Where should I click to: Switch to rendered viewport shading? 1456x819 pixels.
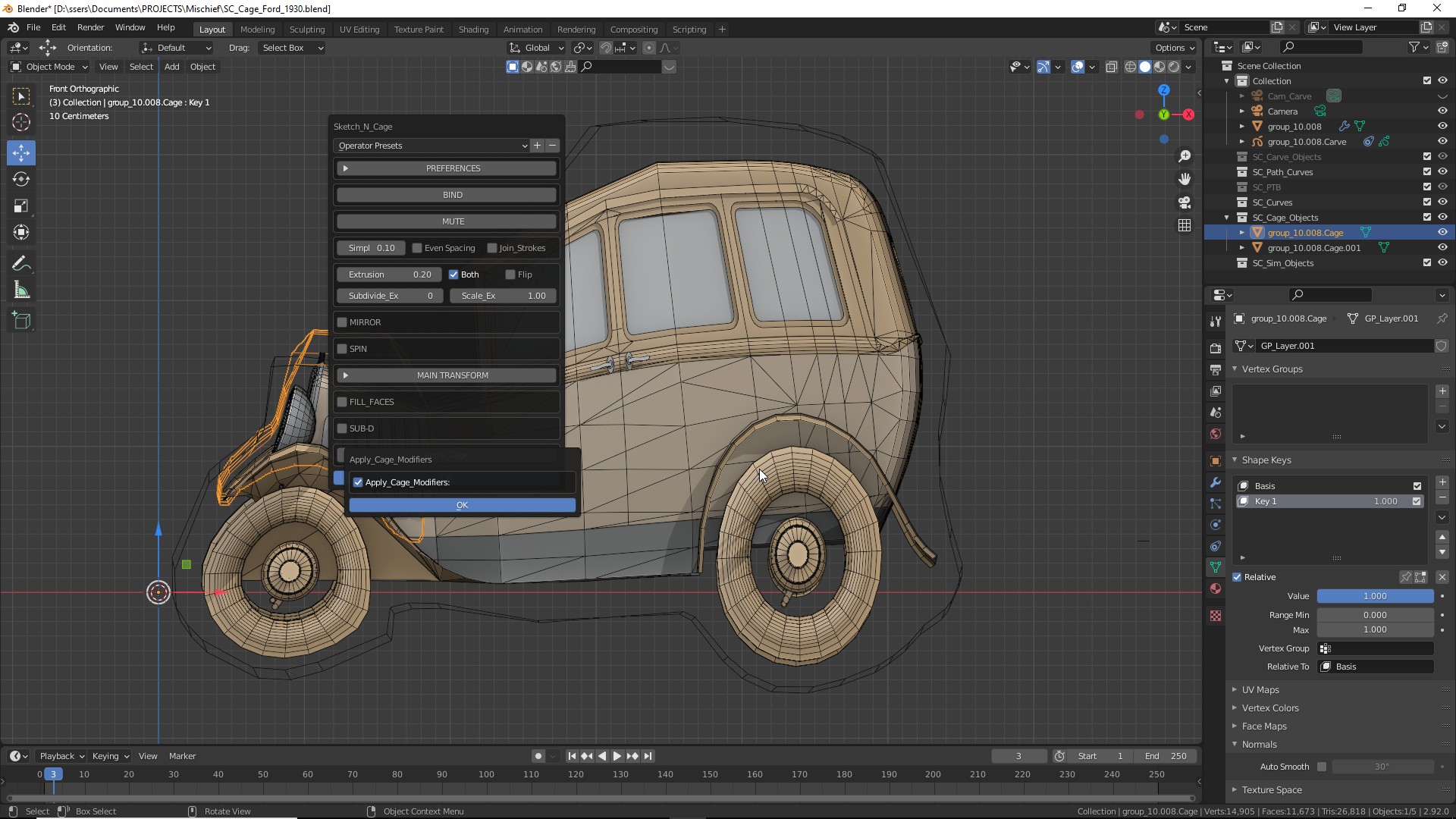click(x=1174, y=67)
